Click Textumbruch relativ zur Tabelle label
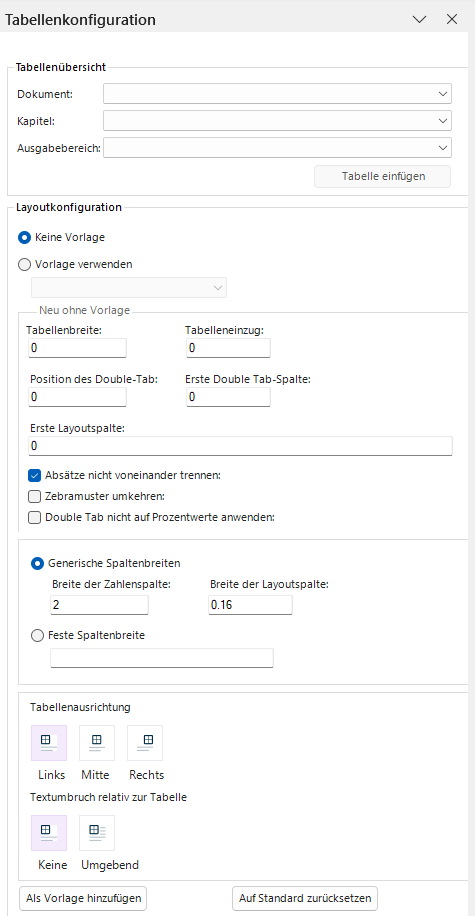Image resolution: width=475 pixels, height=916 pixels. (x=108, y=797)
